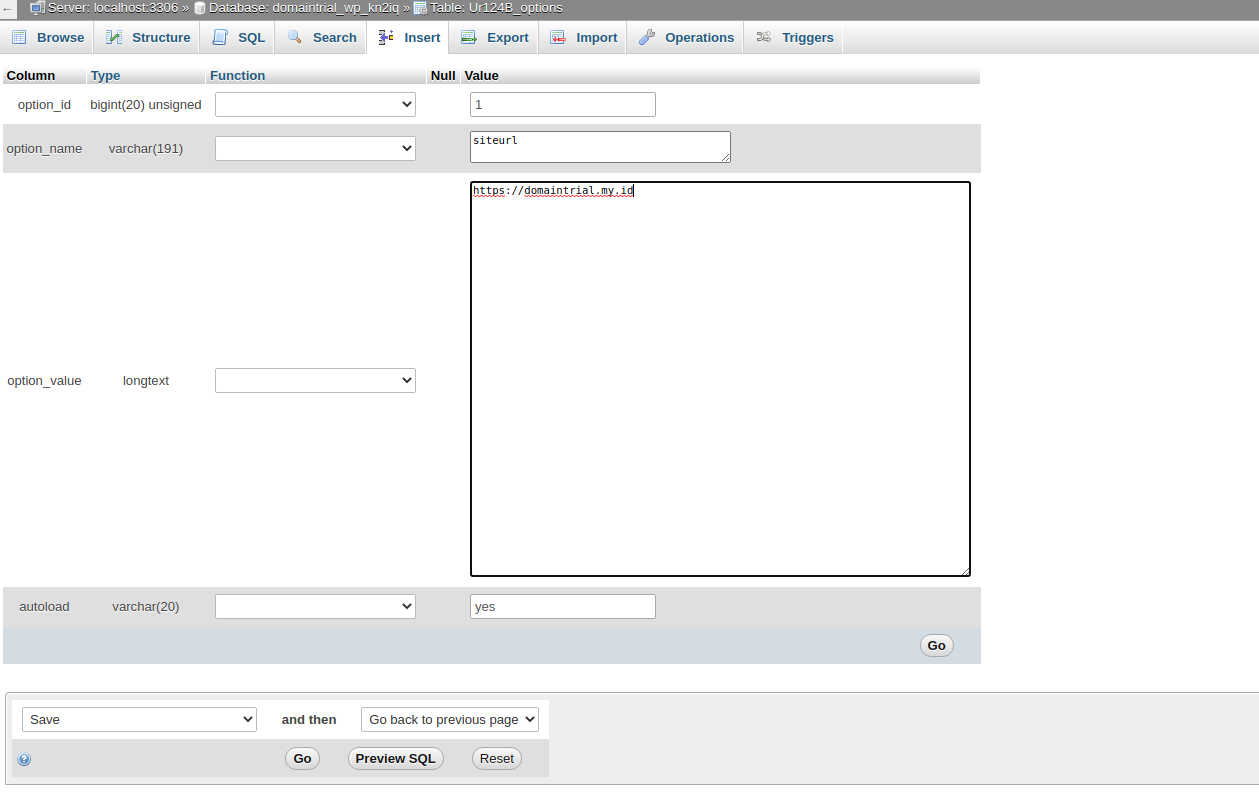The height and width of the screenshot is (803, 1259).
Task: Open the Function dropdown for option_value
Action: [x=315, y=380]
